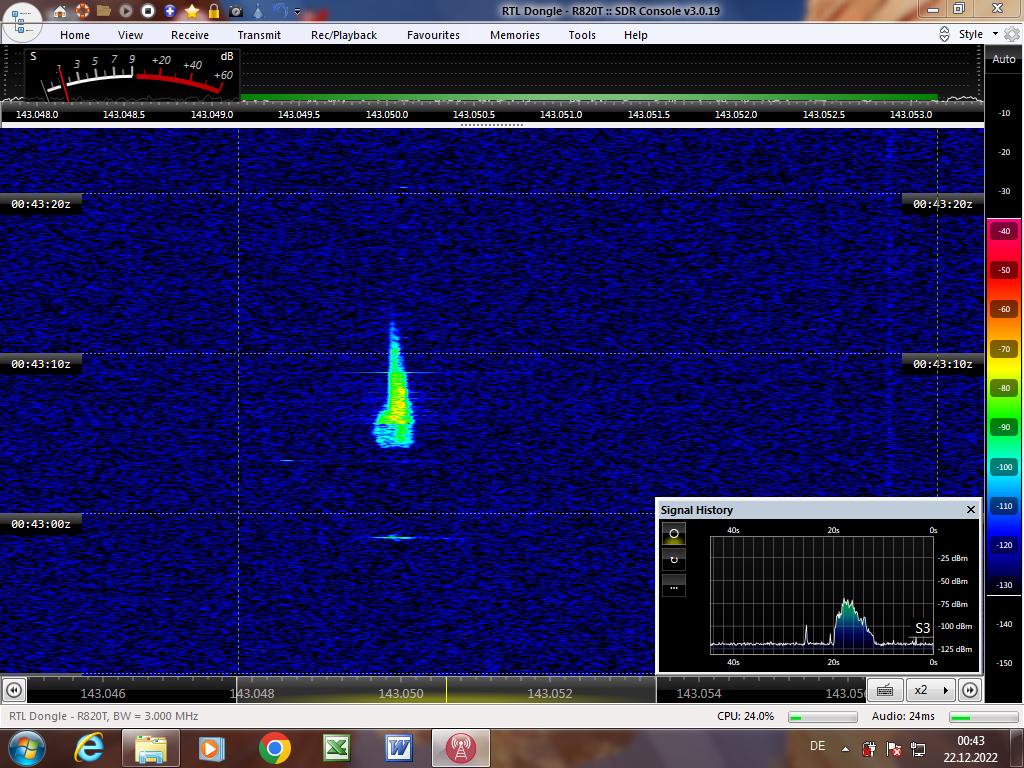Launch Google Chrome from the taskbar
Image resolution: width=1024 pixels, height=768 pixels.
[274, 748]
